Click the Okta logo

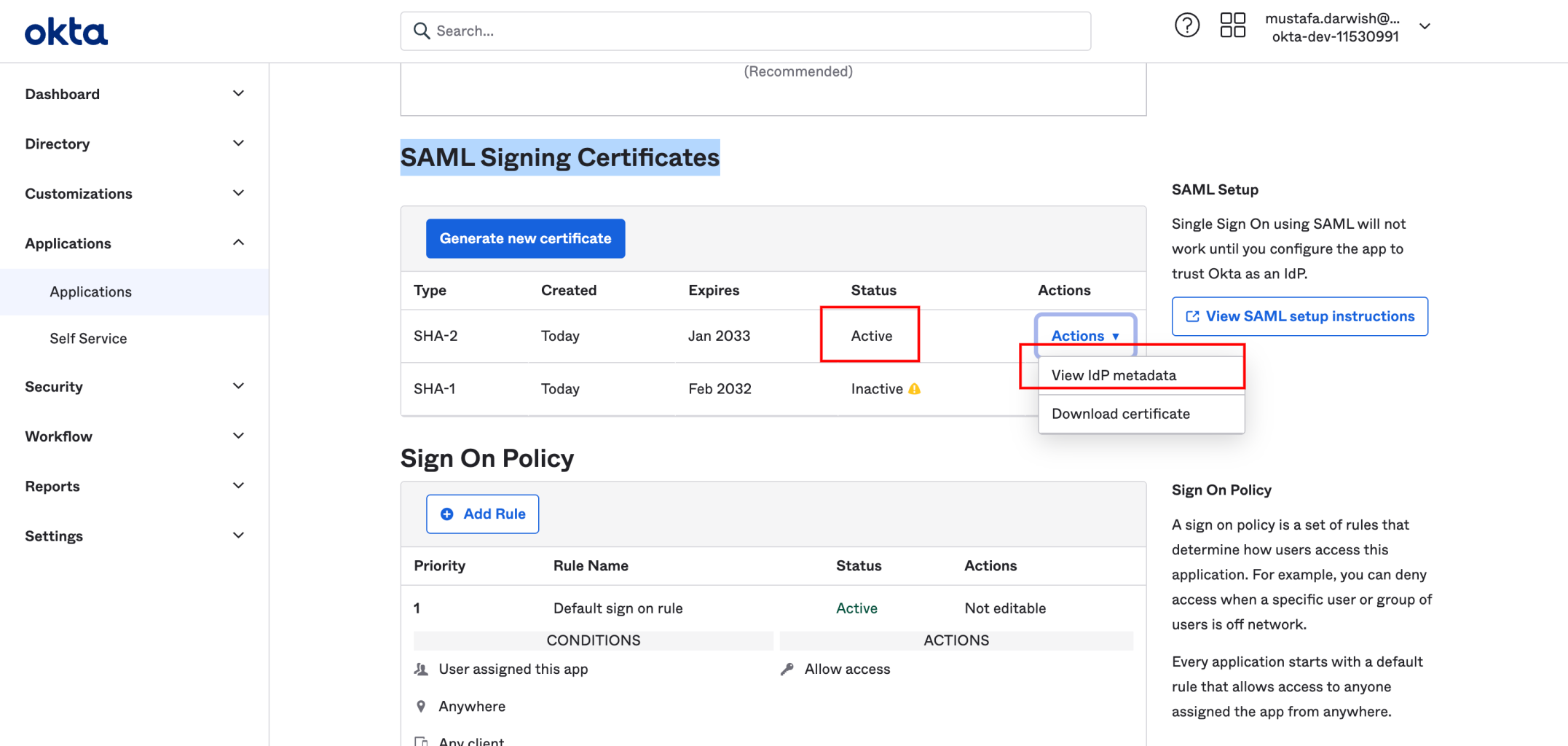click(x=66, y=32)
